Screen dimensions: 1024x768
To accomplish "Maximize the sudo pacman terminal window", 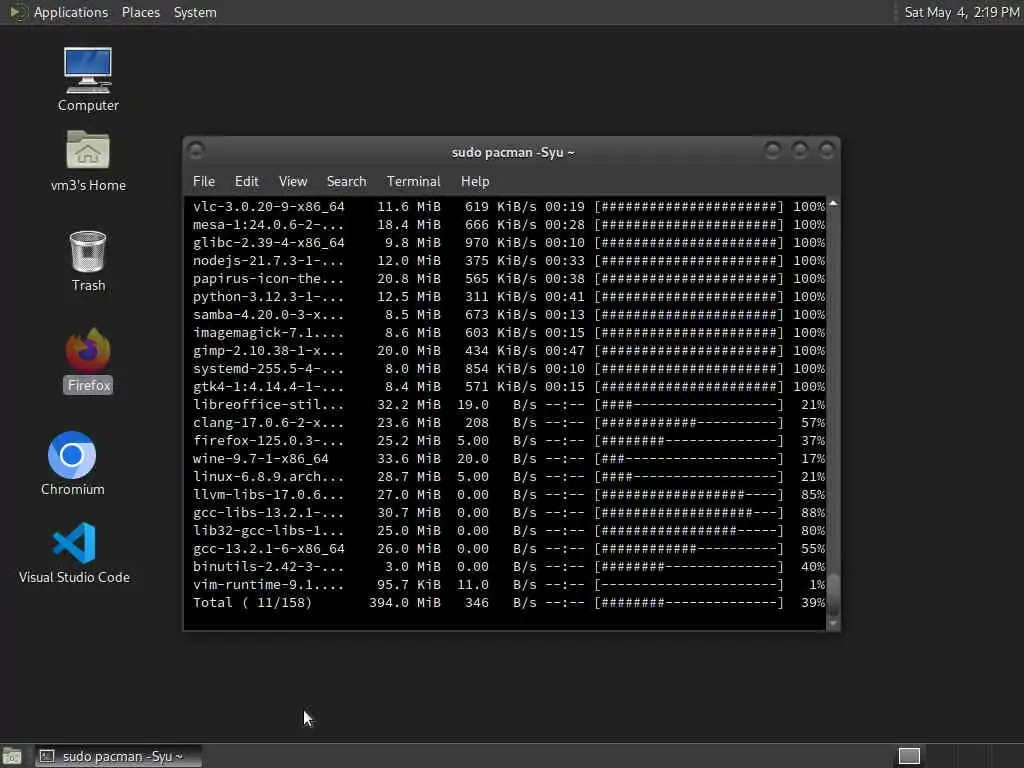I will [799, 151].
